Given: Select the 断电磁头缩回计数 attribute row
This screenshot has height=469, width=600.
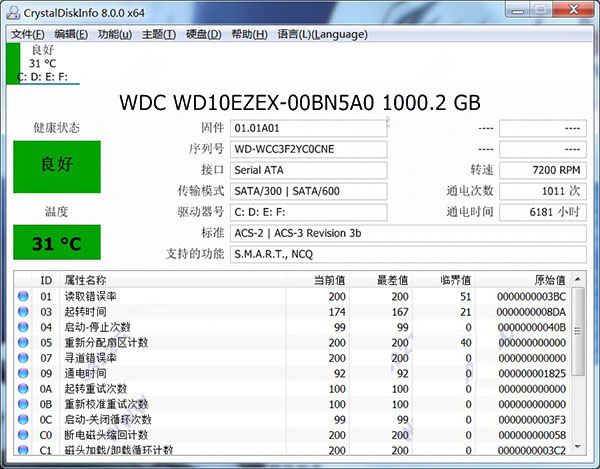Looking at the screenshot, I should 293,435.
